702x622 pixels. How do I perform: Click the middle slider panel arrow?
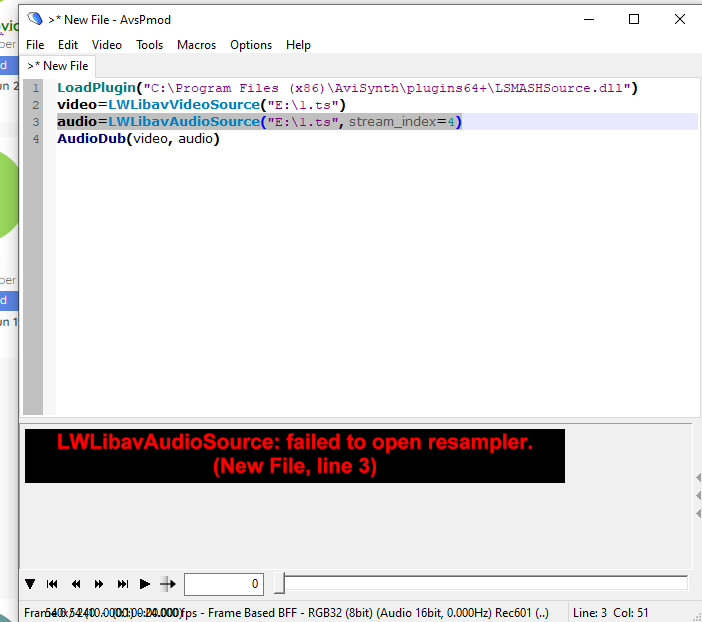pyautogui.click(x=698, y=495)
